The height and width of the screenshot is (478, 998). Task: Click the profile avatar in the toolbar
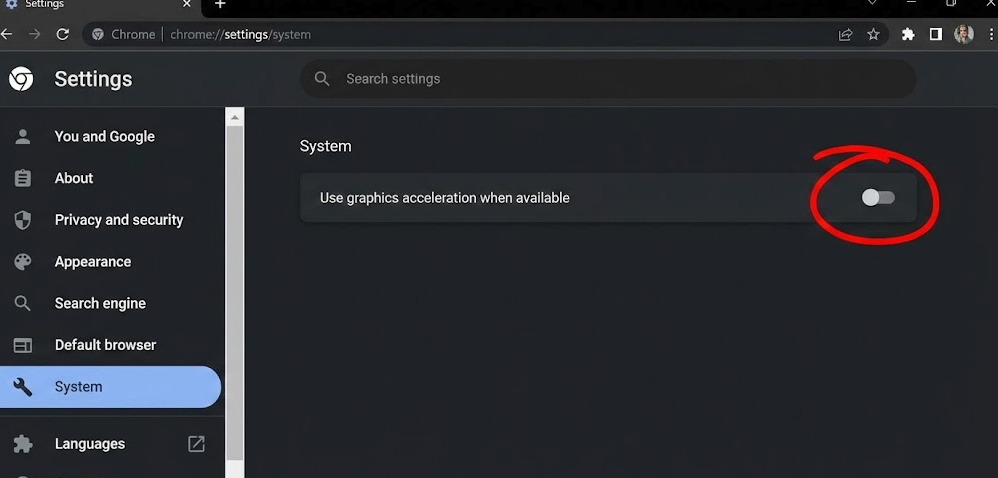coord(963,34)
